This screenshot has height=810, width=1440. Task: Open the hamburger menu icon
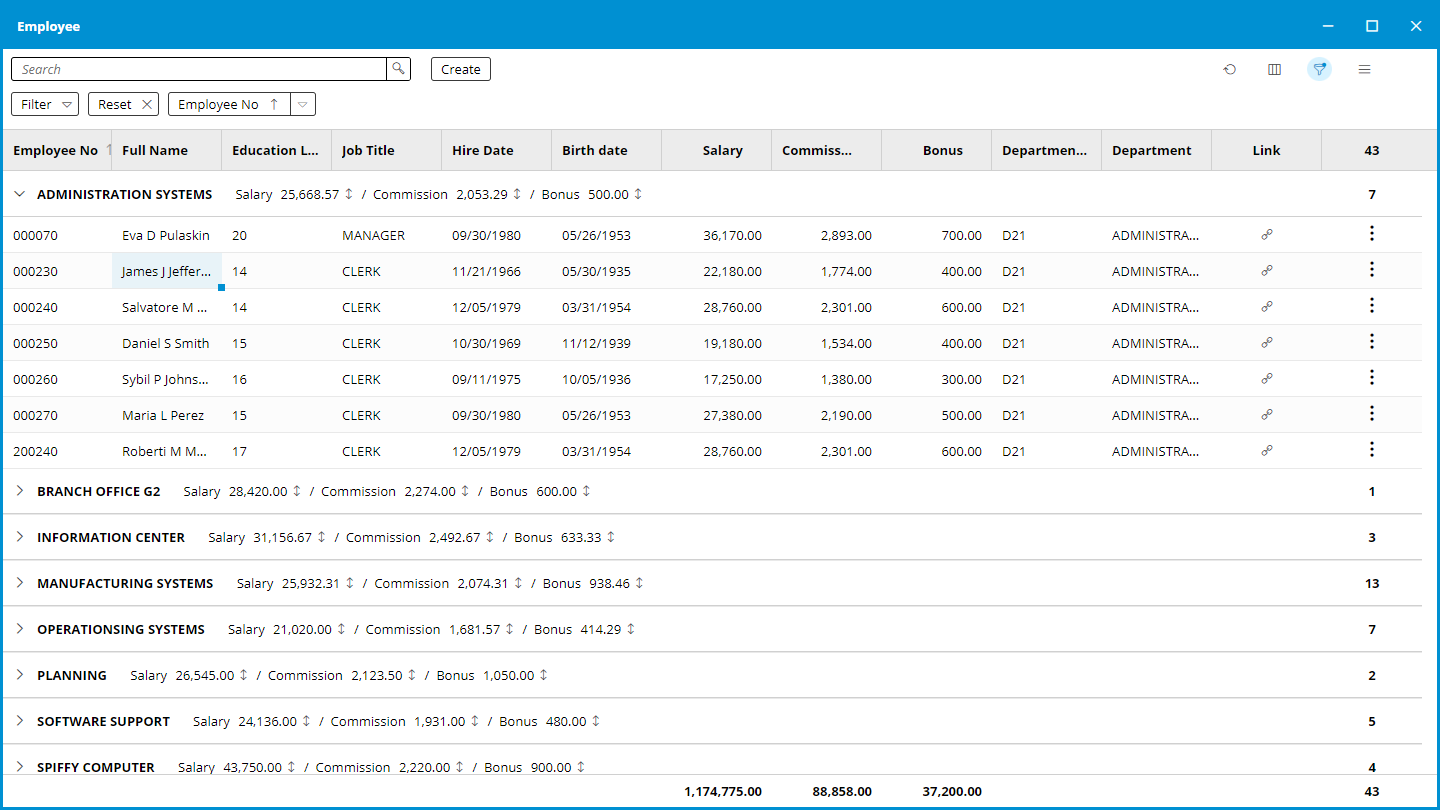(x=1364, y=69)
